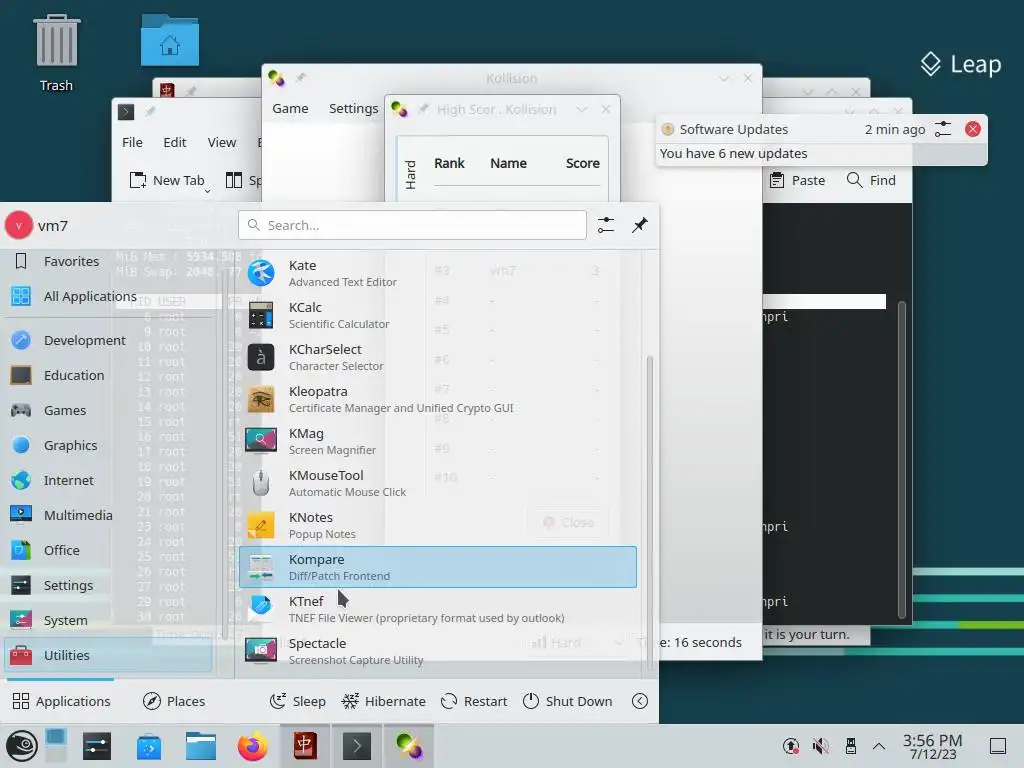The height and width of the screenshot is (768, 1024).
Task: Pin the application launcher open
Action: 640,225
